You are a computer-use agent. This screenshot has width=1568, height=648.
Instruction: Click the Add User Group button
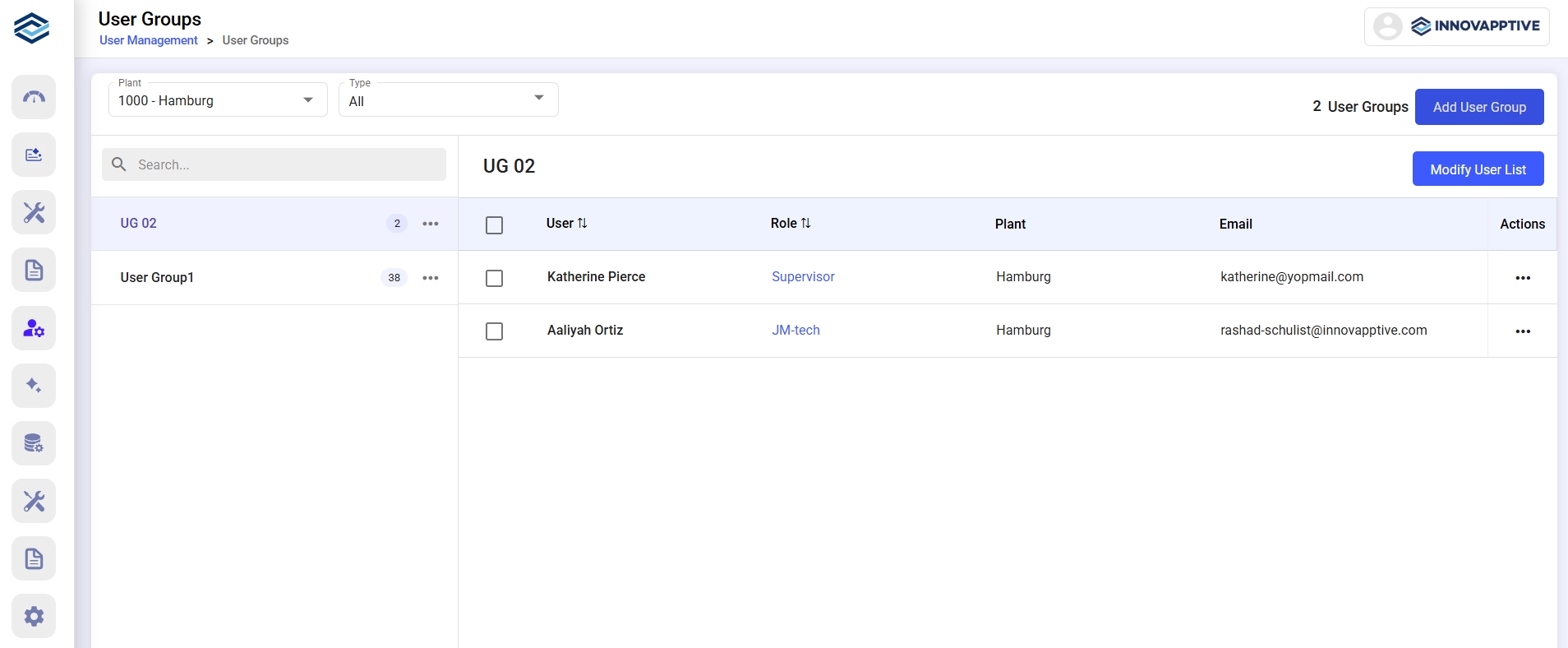pos(1478,107)
